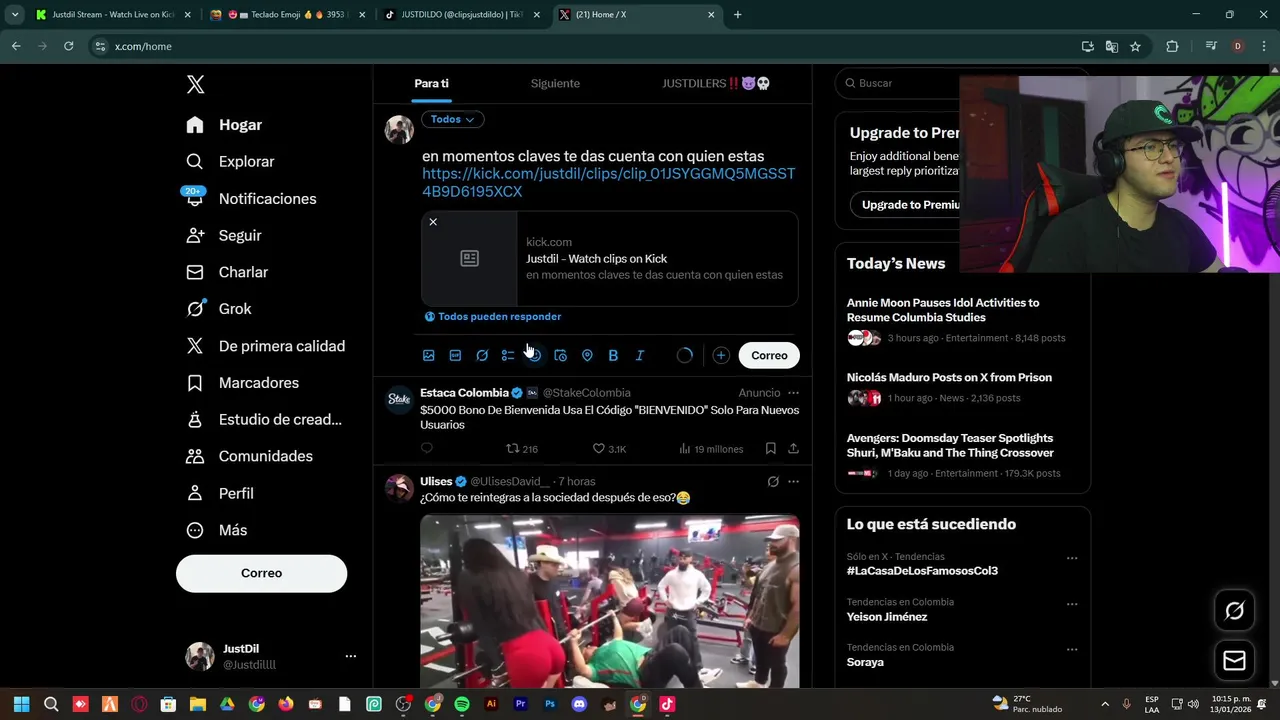Toggle italic text formatting
This screenshot has width=1280, height=720.
point(640,355)
